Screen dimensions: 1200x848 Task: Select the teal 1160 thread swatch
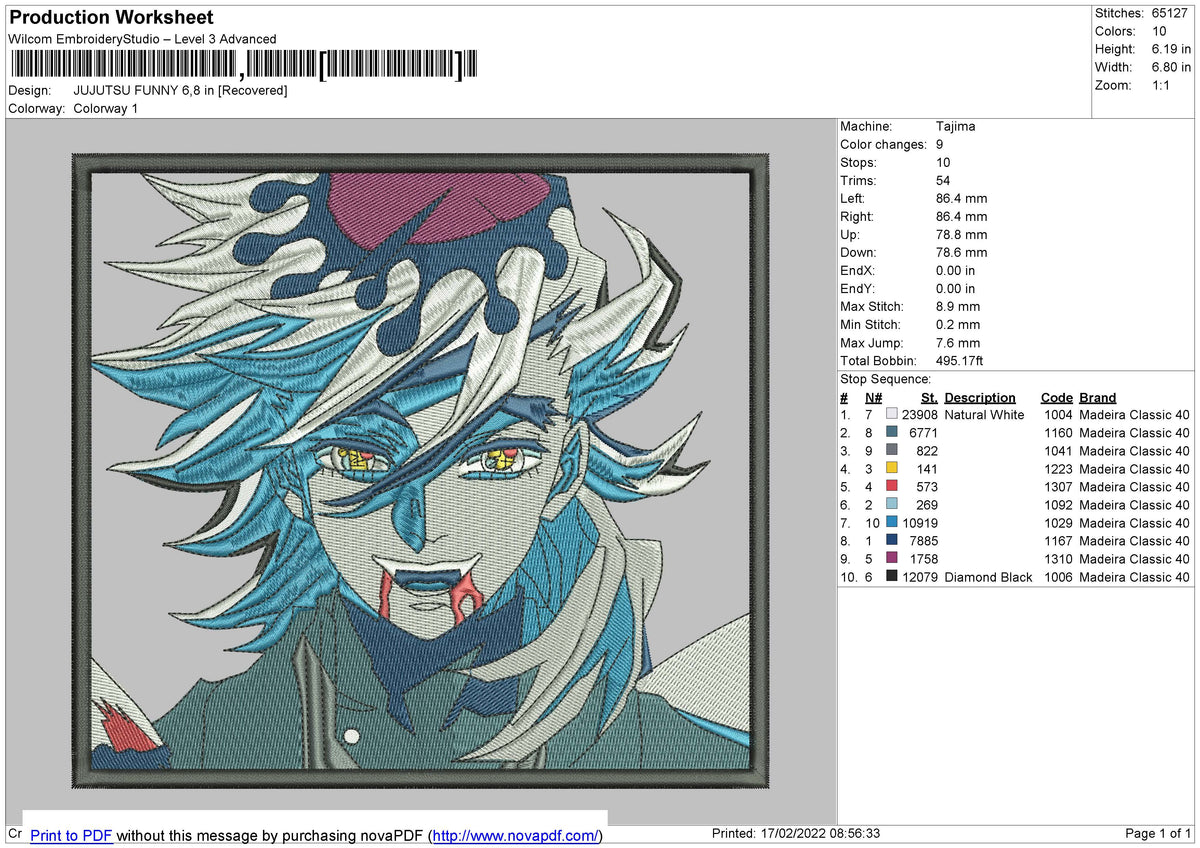[892, 433]
